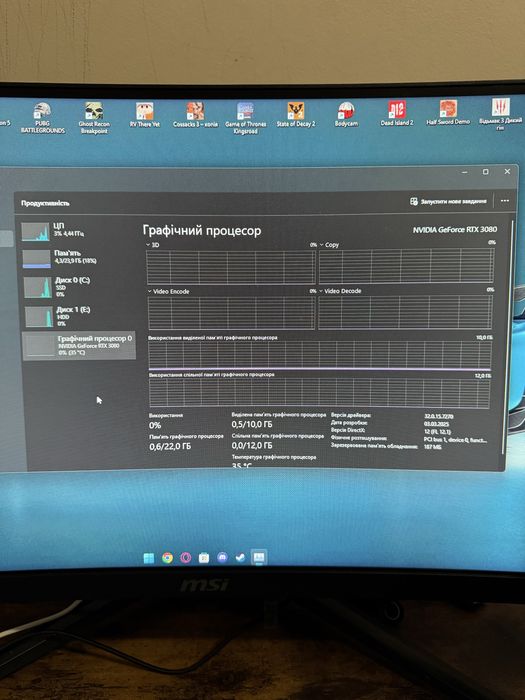This screenshot has height=700, width=525.
Task: Click the Video Decode usage graph
Action: point(405,312)
